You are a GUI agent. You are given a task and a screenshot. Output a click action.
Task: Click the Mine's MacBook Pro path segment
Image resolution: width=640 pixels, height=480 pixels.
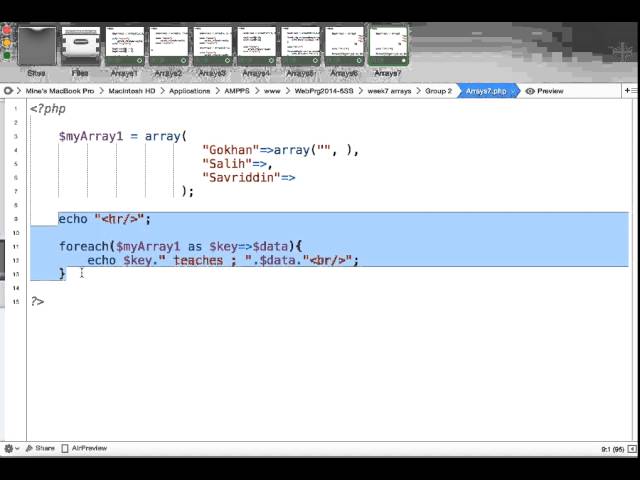tap(59, 91)
